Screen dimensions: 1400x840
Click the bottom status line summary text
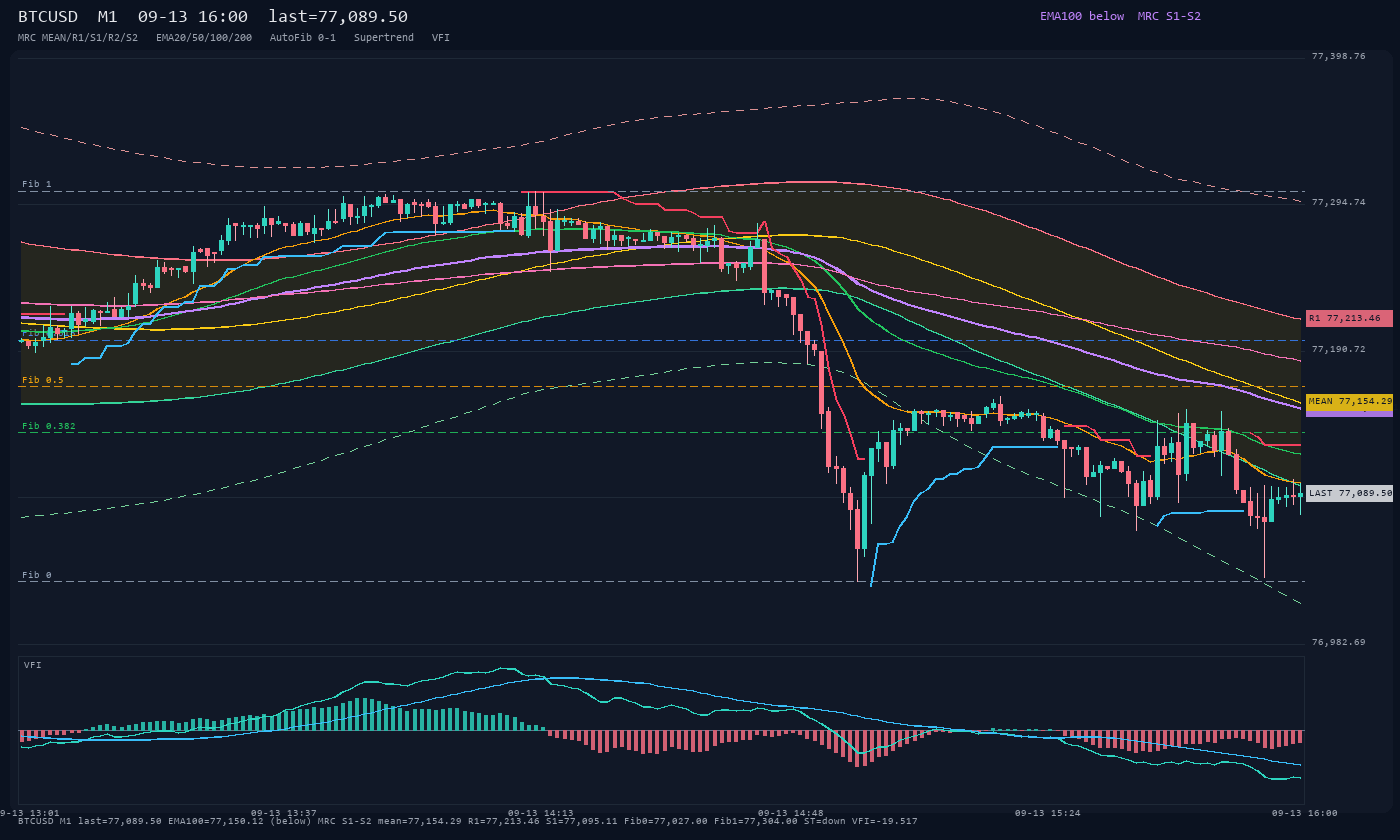click(468, 821)
